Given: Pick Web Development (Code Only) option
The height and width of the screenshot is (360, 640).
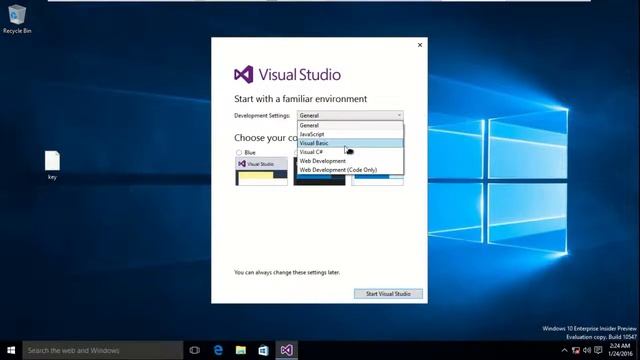Looking at the screenshot, I should [350, 170].
